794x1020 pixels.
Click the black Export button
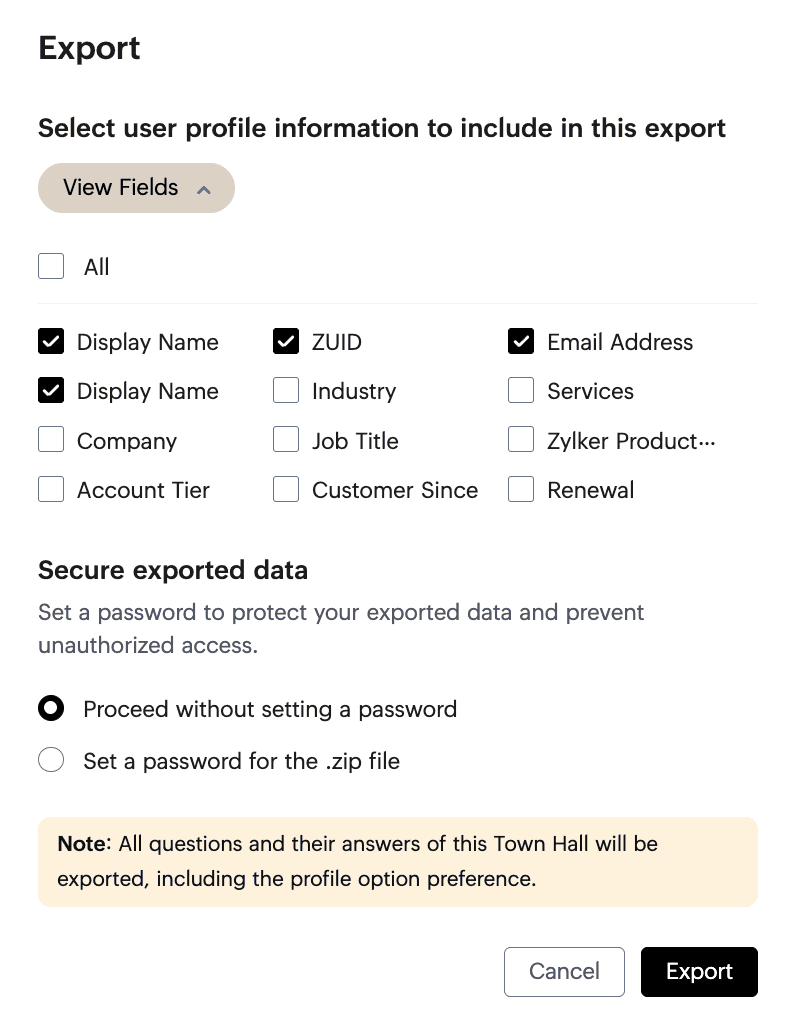click(x=699, y=972)
